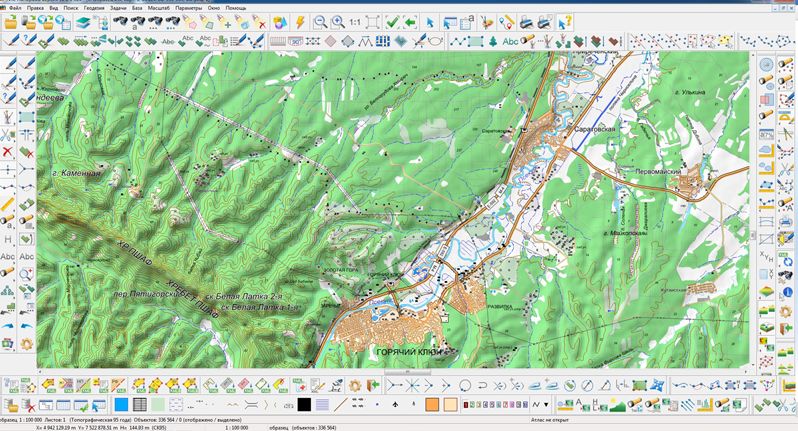Click the green back arrow icon
Viewport: 798px width, 431px height.
pyautogui.click(x=409, y=21)
